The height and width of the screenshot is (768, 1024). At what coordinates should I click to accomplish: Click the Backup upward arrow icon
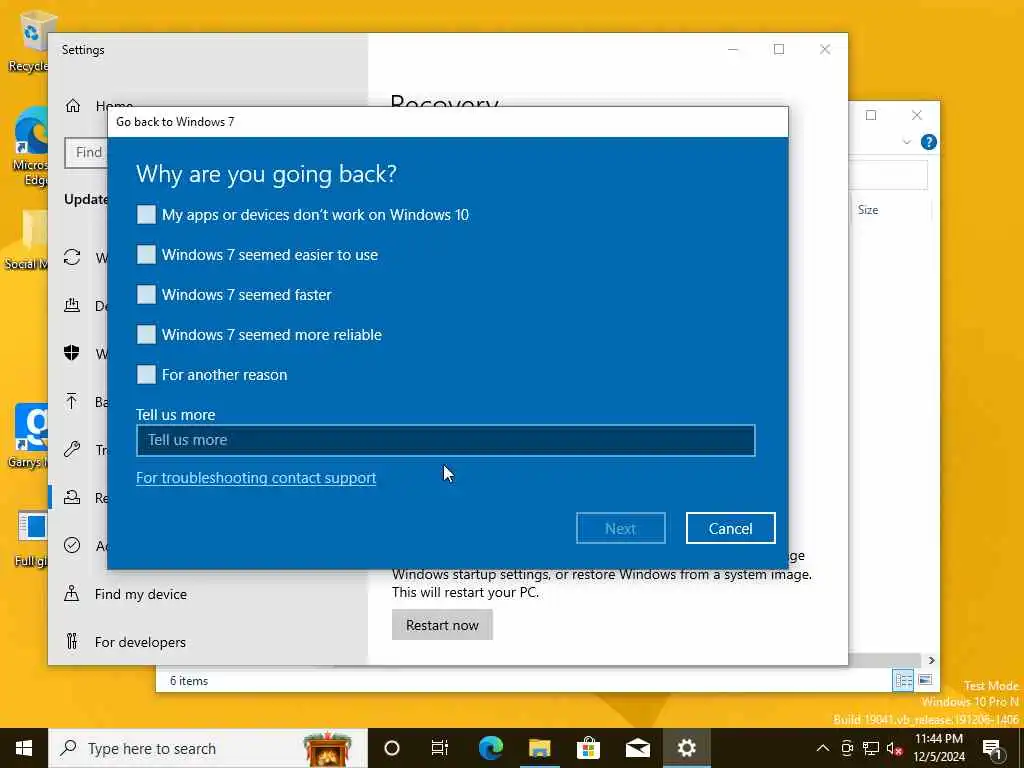click(72, 401)
